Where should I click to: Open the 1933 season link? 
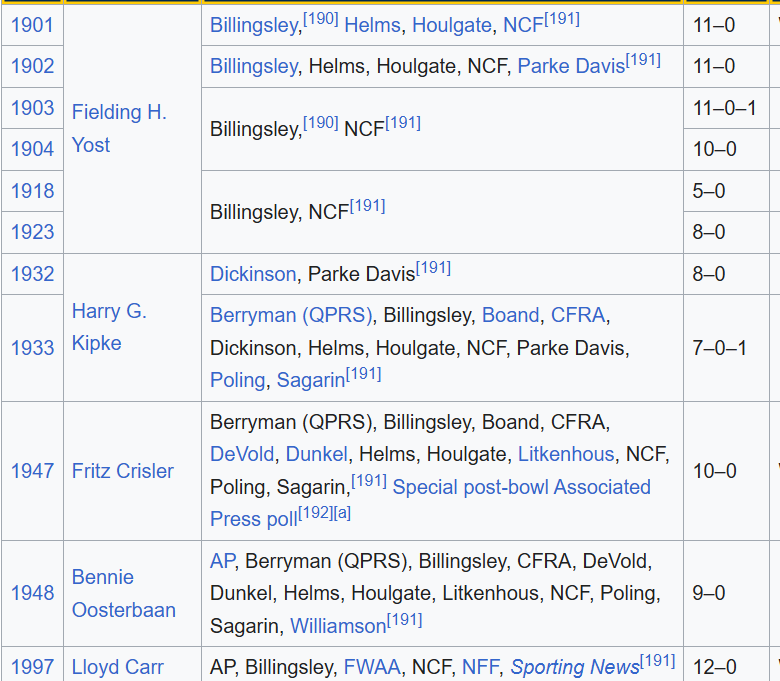pyautogui.click(x=32, y=348)
